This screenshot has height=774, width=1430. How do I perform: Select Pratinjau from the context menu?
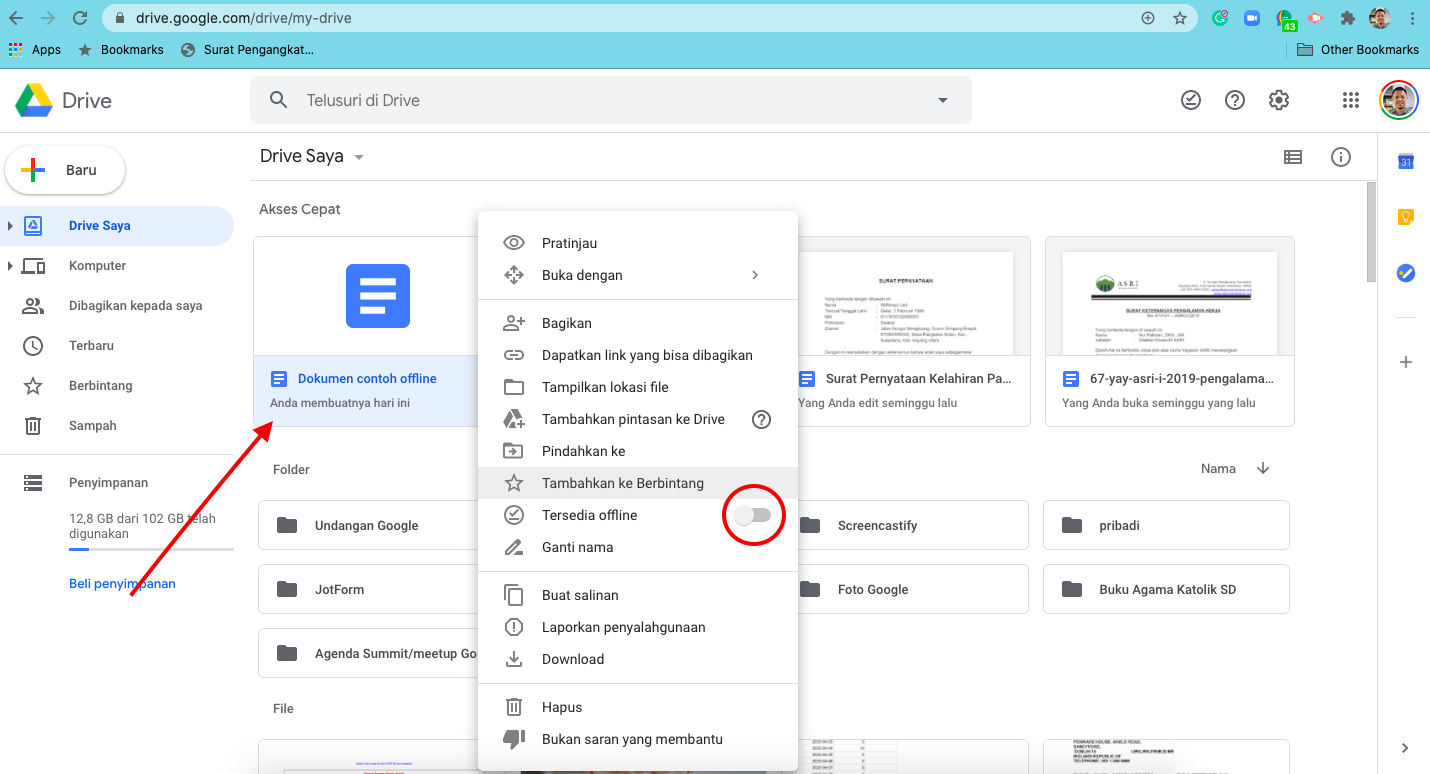[x=638, y=243]
